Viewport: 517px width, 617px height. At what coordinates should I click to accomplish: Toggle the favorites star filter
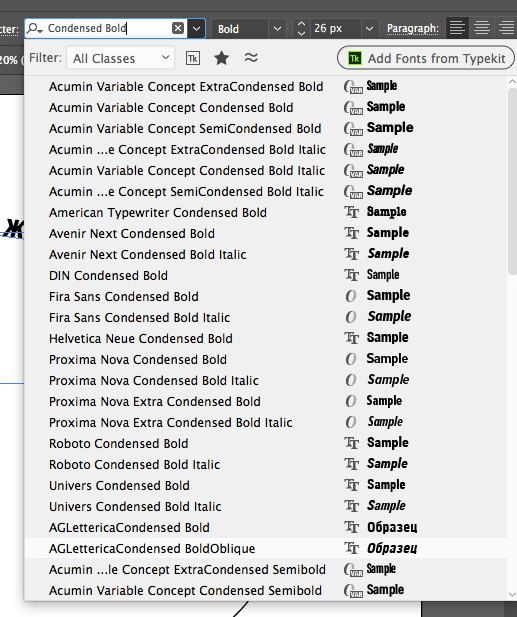[x=222, y=58]
